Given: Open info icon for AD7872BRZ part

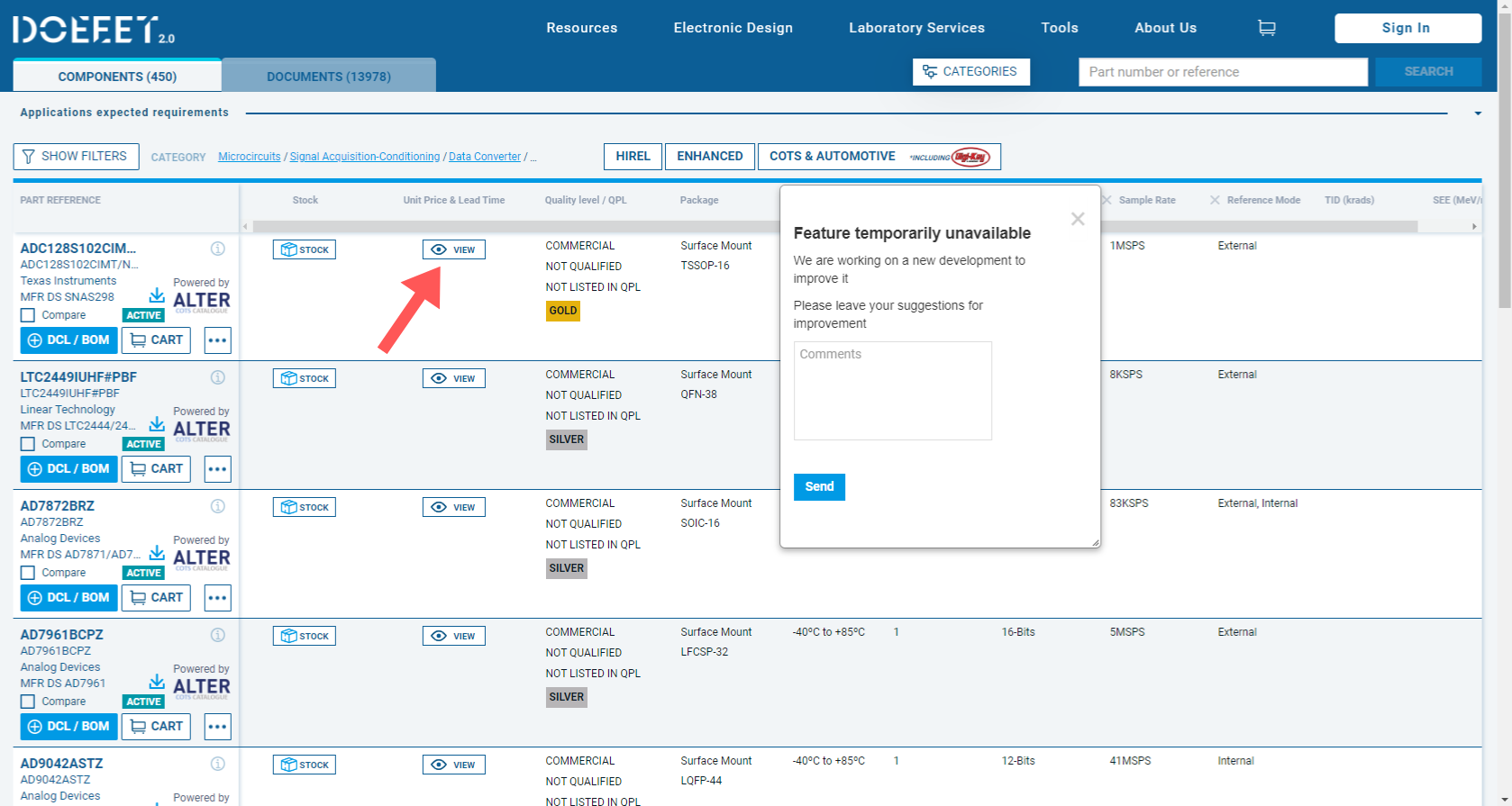Looking at the screenshot, I should (x=217, y=506).
